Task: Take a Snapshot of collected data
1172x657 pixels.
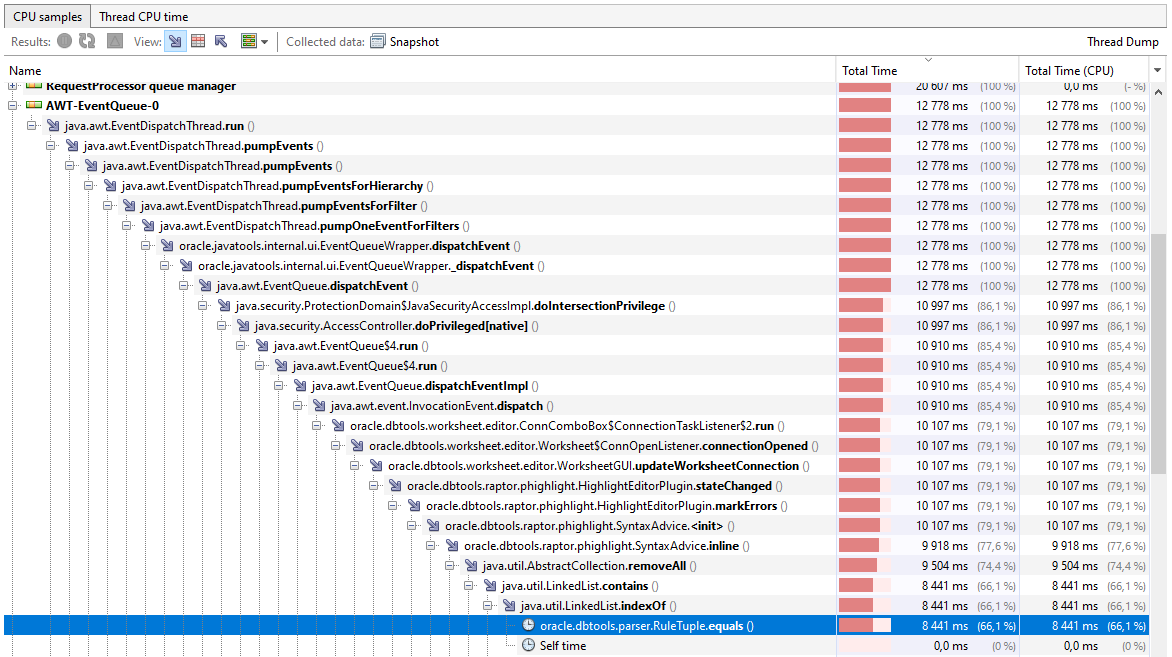Action: click(405, 41)
